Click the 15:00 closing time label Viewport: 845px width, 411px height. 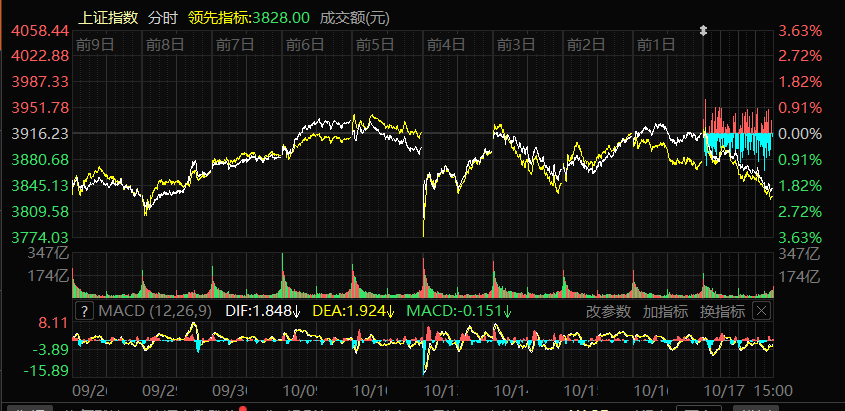[x=773, y=390]
